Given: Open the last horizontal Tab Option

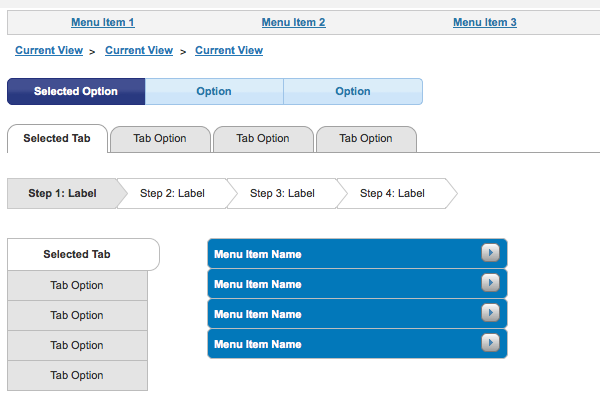Looking at the screenshot, I should point(366,139).
